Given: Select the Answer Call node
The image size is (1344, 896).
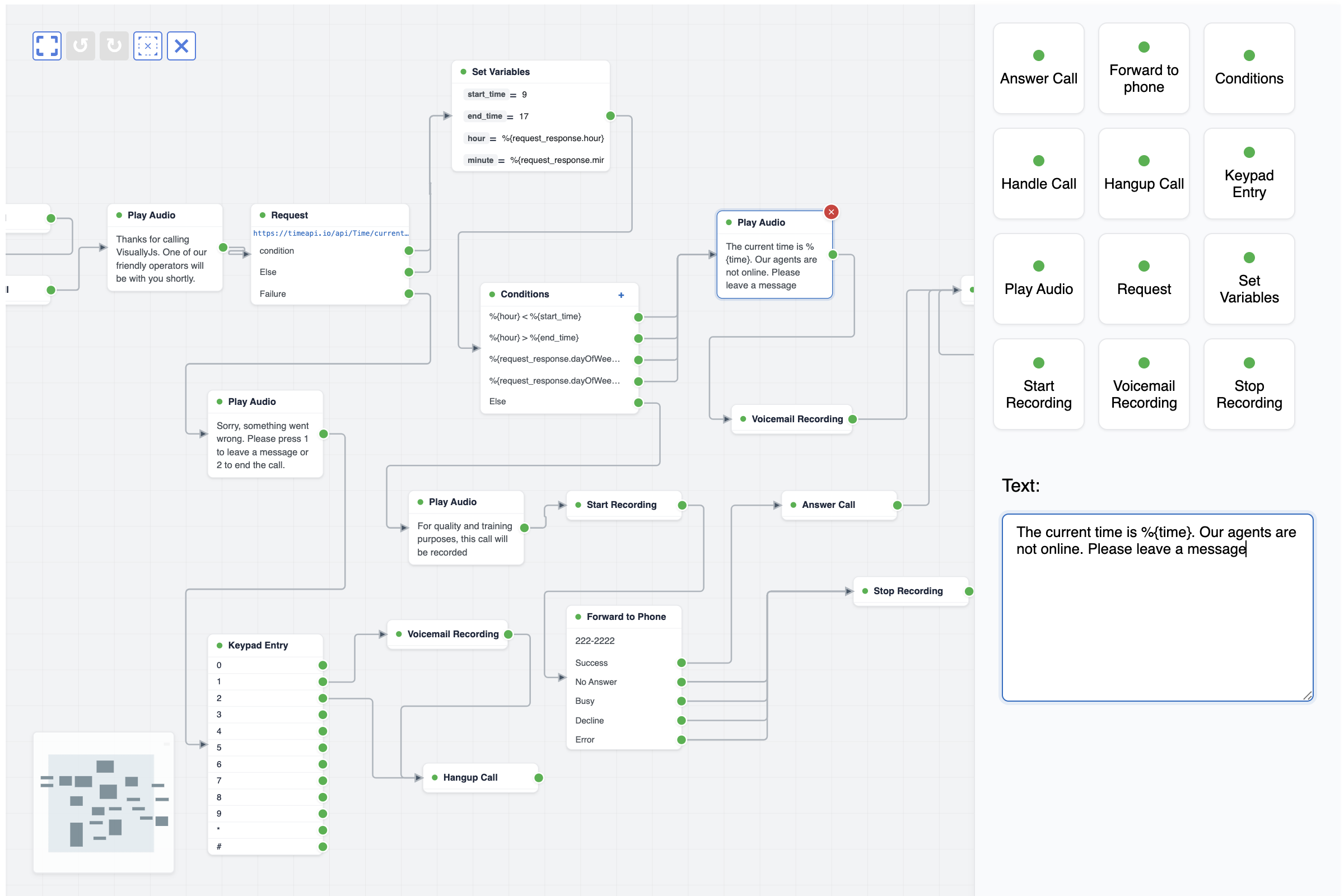Looking at the screenshot, I should tap(840, 506).
